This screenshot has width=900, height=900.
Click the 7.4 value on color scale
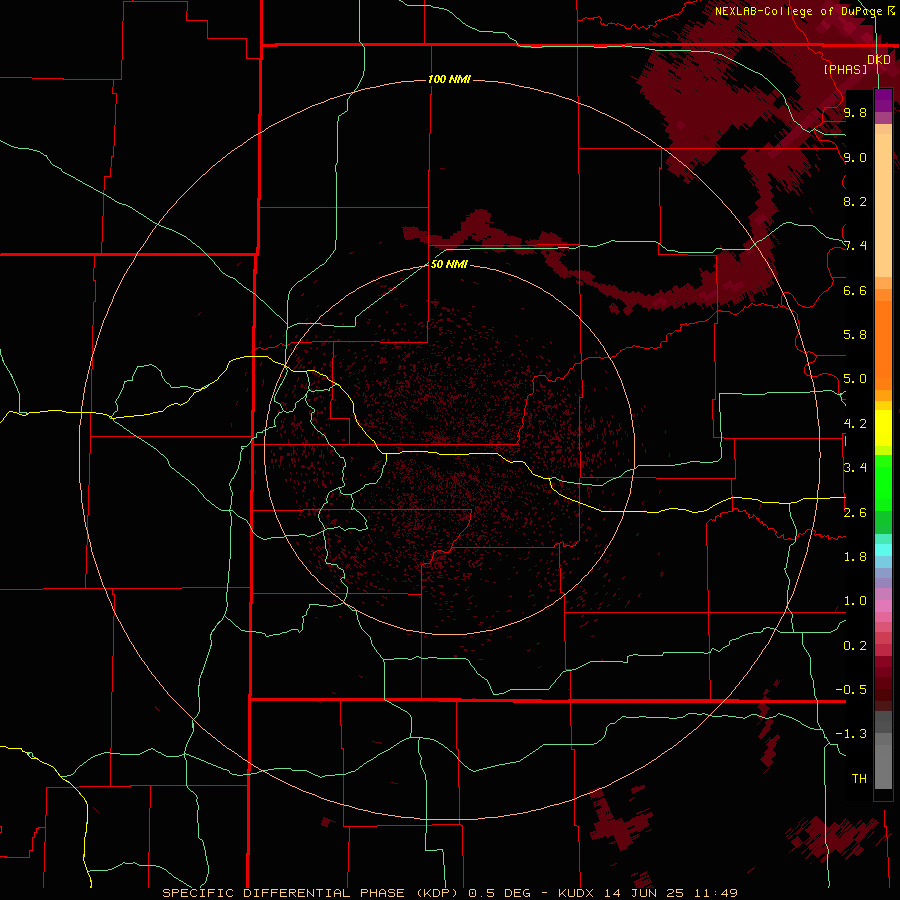point(855,246)
